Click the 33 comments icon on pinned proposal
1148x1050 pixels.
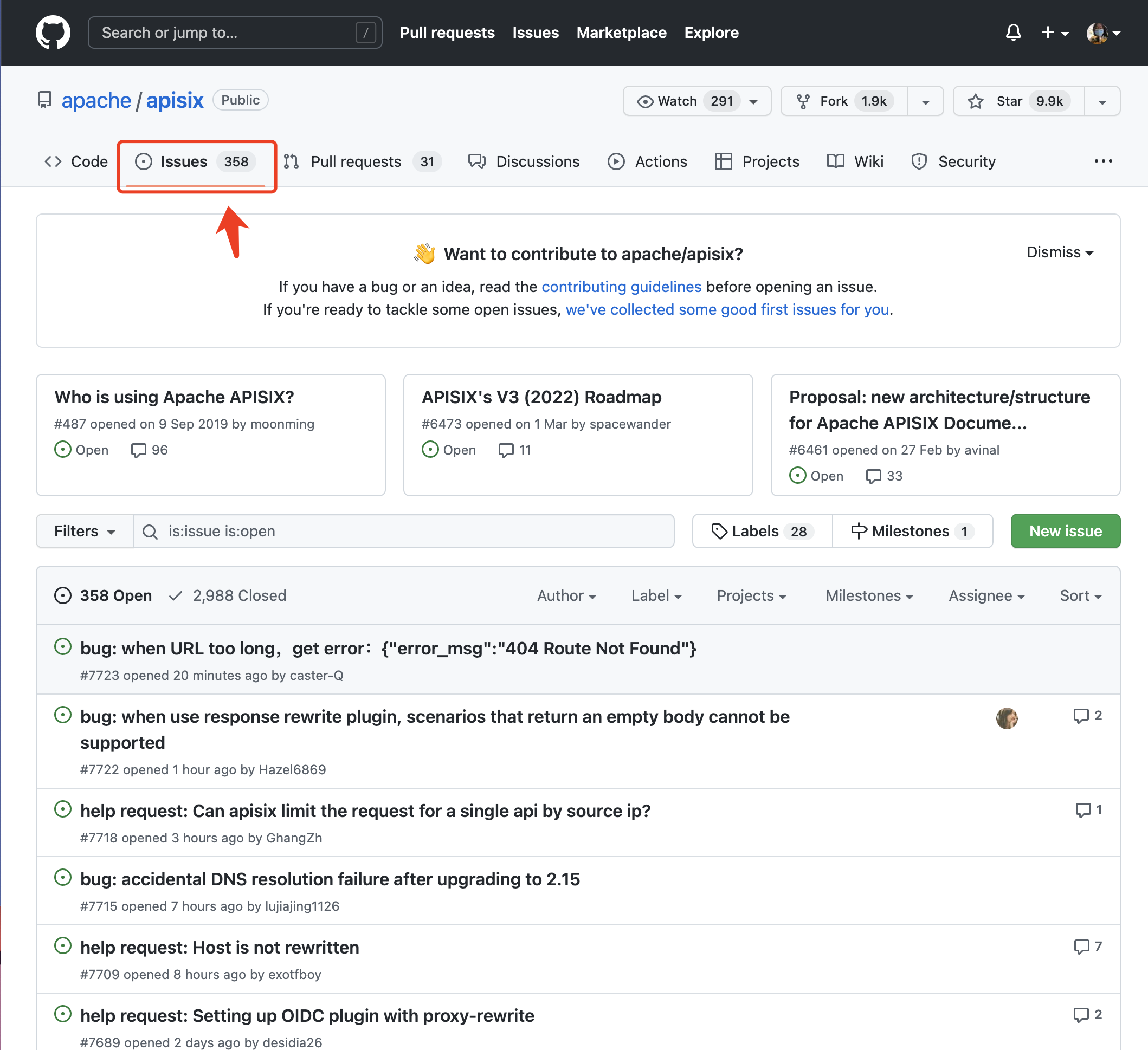(885, 476)
